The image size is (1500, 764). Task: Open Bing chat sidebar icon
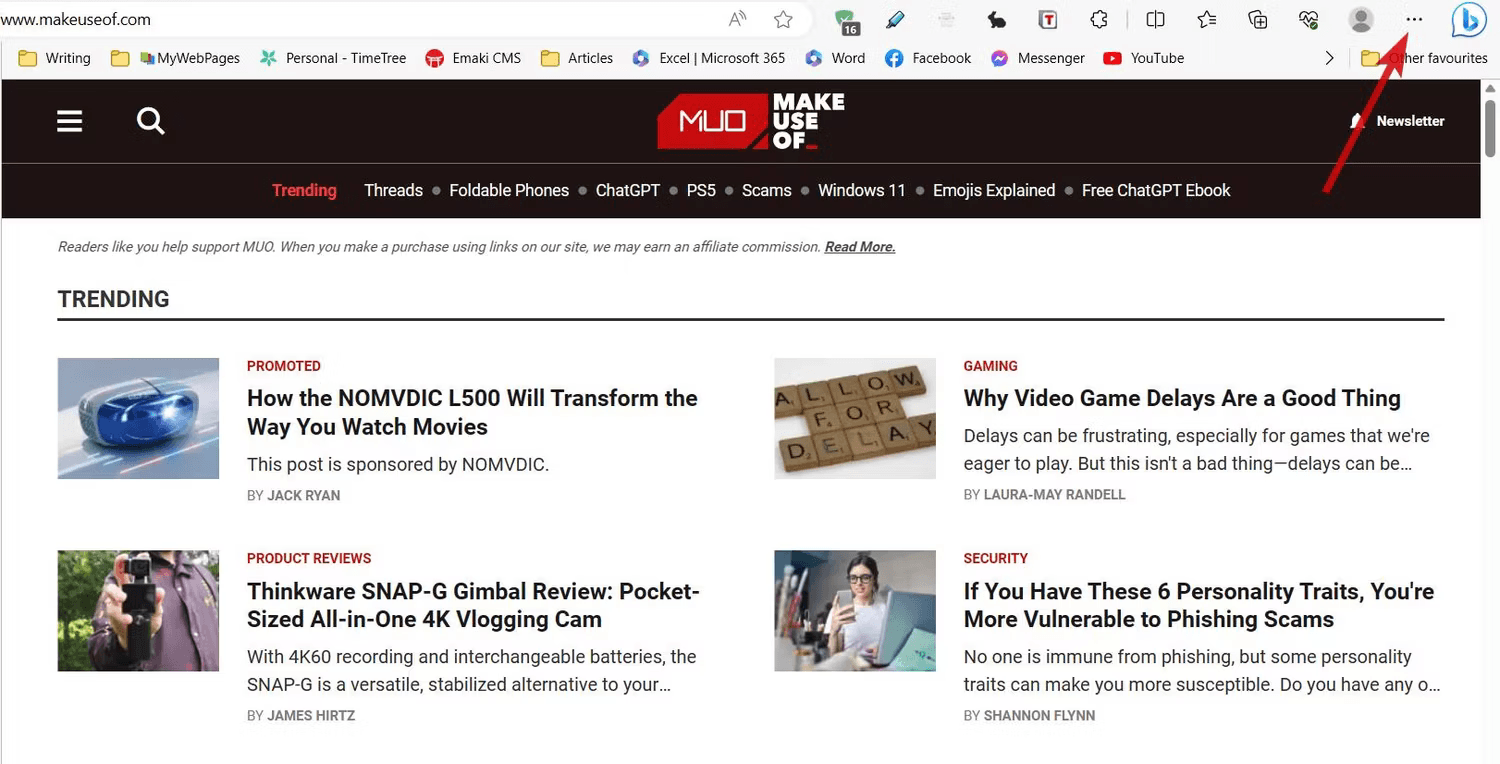1468,19
